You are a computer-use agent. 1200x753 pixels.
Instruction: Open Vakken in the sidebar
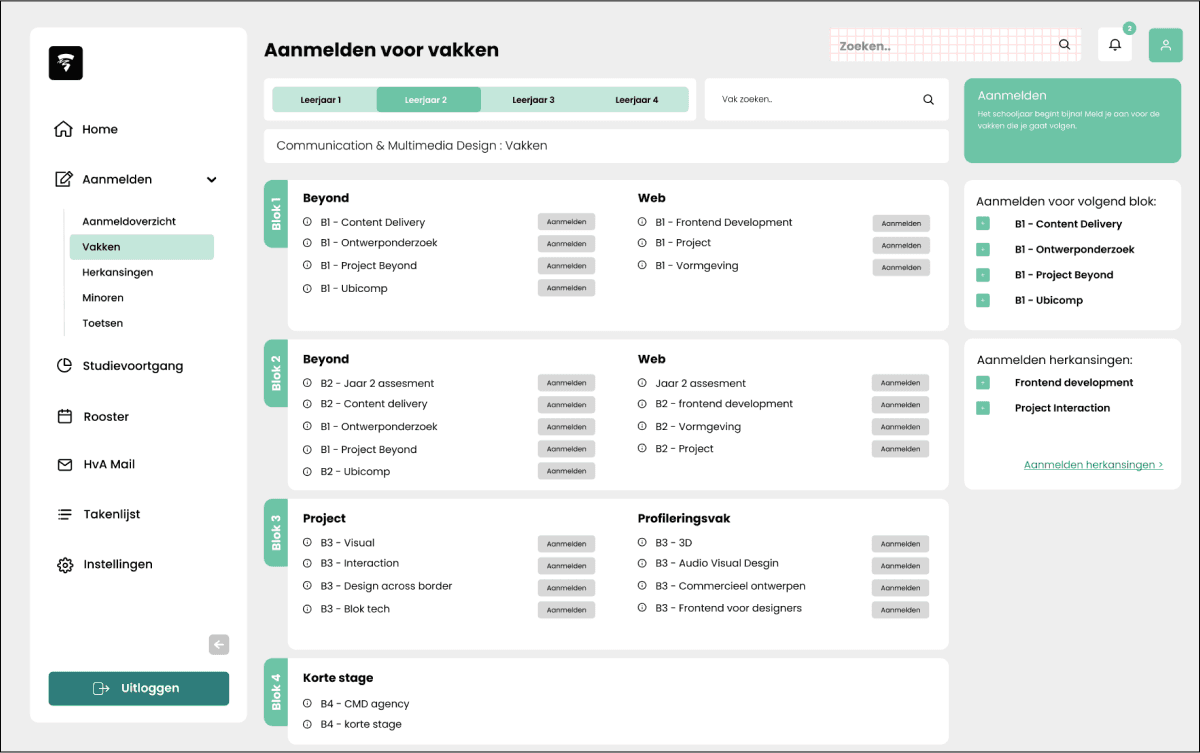click(141, 247)
